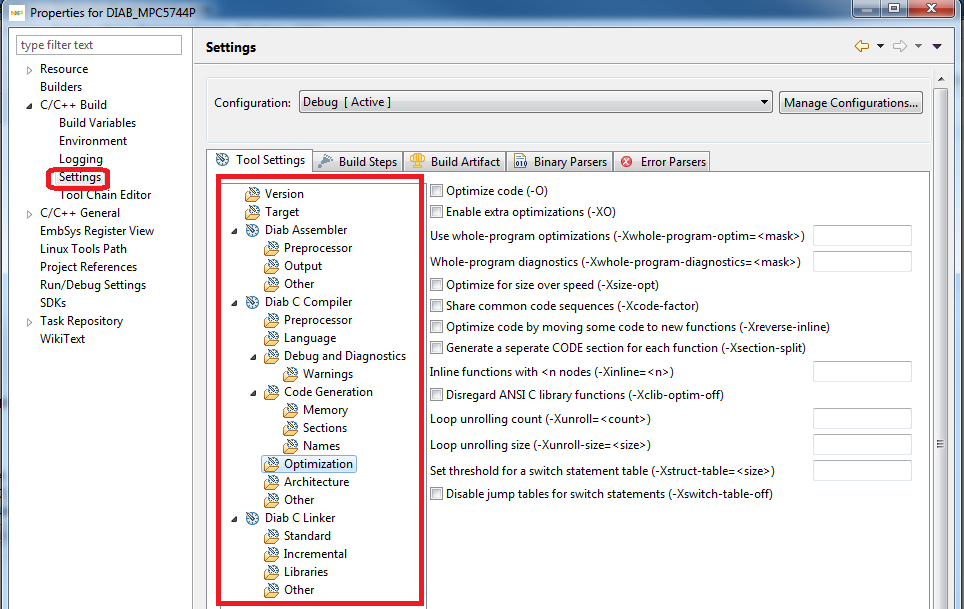Toggle the -Xreverse-inline optimization checkbox
This screenshot has width=964, height=609.
point(437,326)
